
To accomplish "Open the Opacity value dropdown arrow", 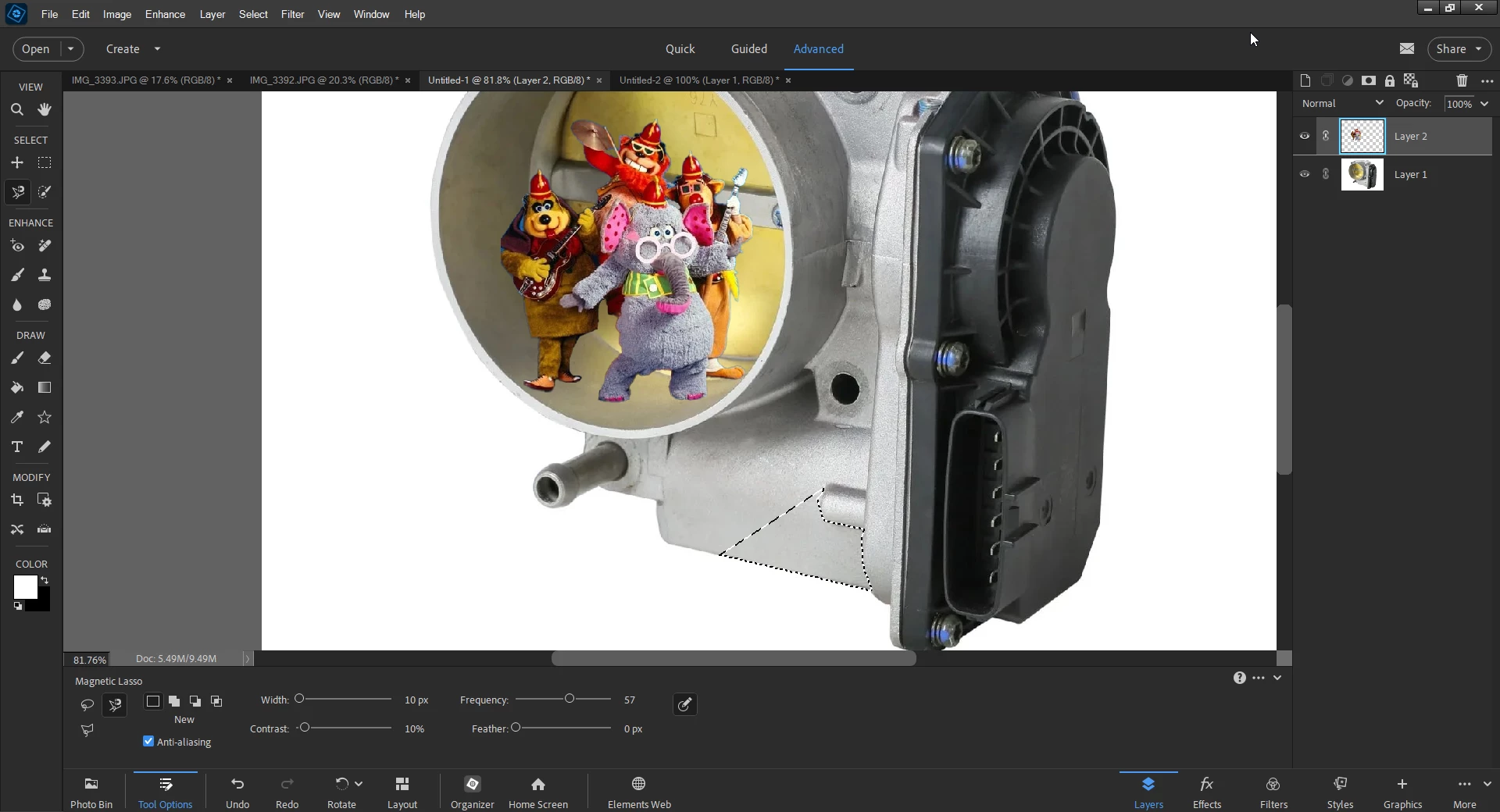I will point(1484,104).
